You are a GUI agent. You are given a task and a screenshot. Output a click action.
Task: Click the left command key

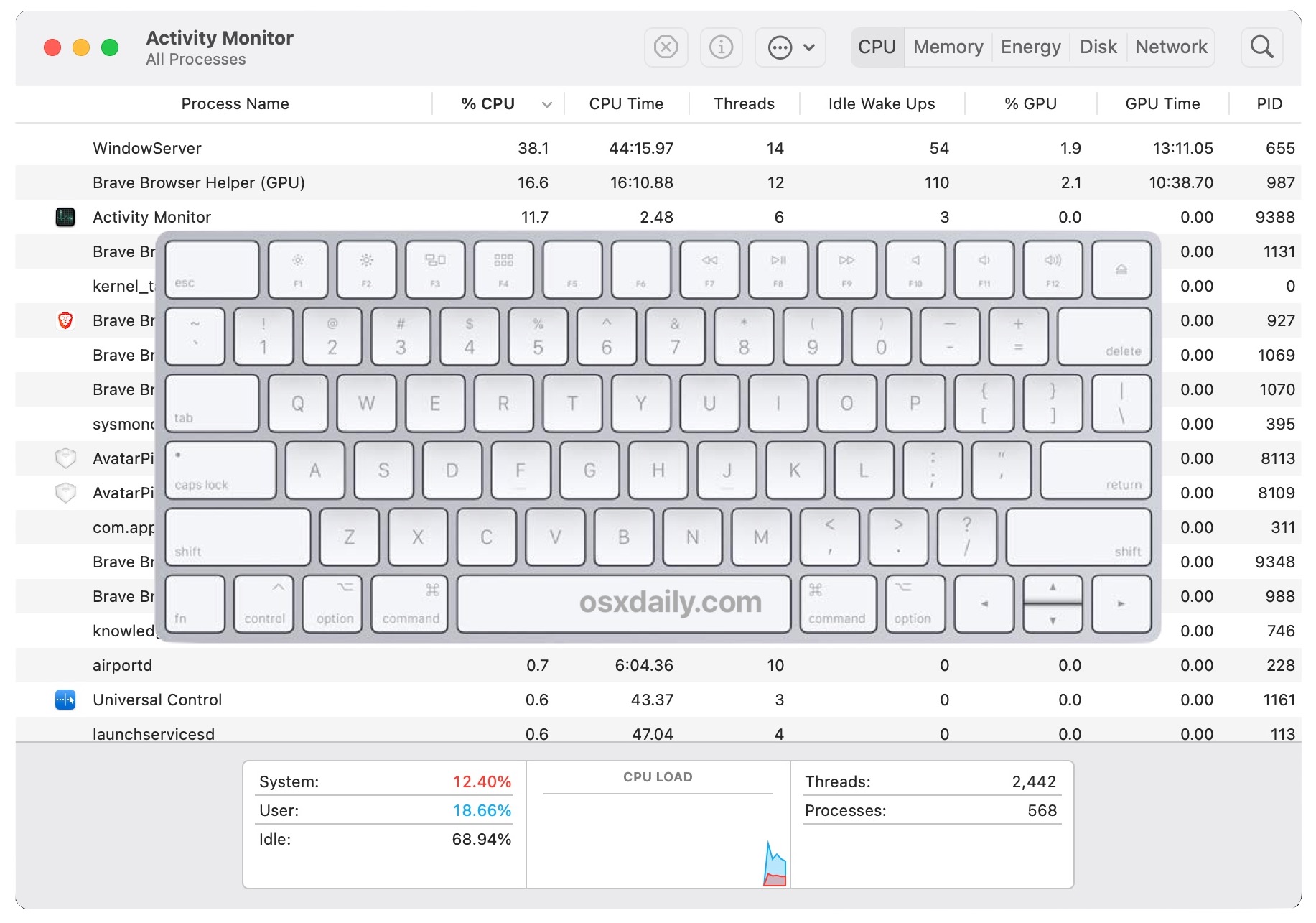(410, 603)
